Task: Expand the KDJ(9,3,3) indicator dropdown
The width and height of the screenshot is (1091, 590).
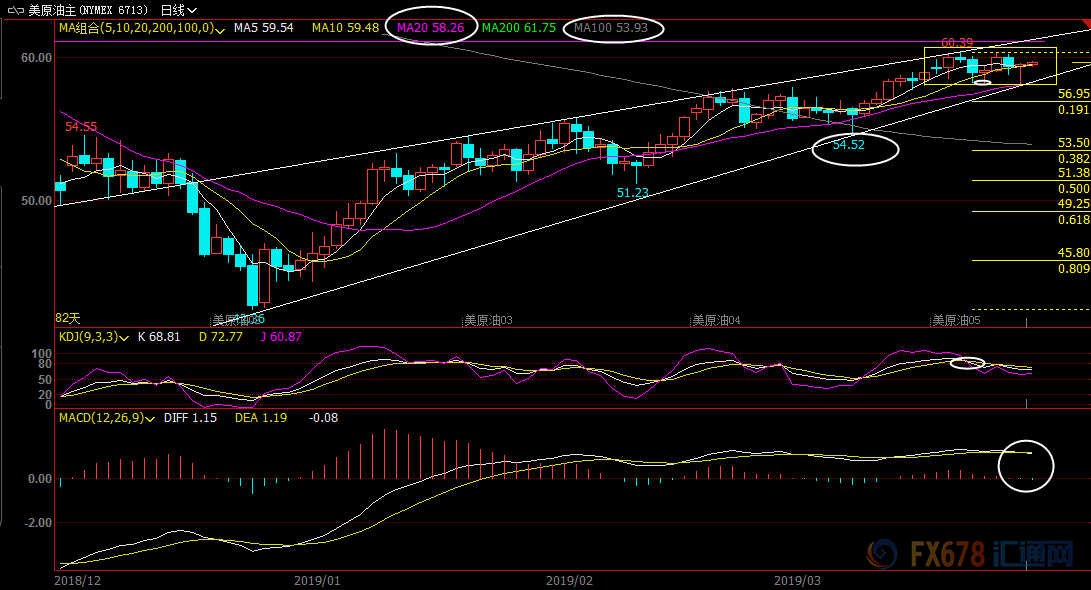Action: (x=124, y=337)
